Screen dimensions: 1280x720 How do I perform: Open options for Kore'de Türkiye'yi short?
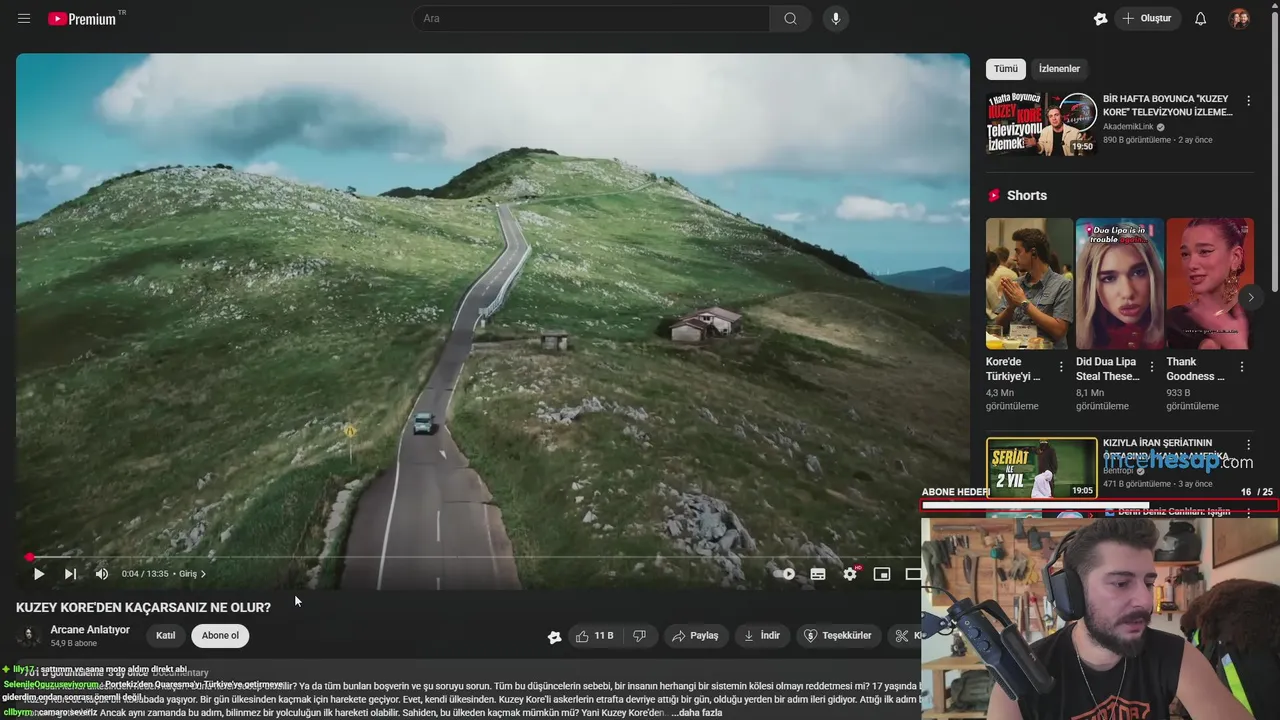1061,367
